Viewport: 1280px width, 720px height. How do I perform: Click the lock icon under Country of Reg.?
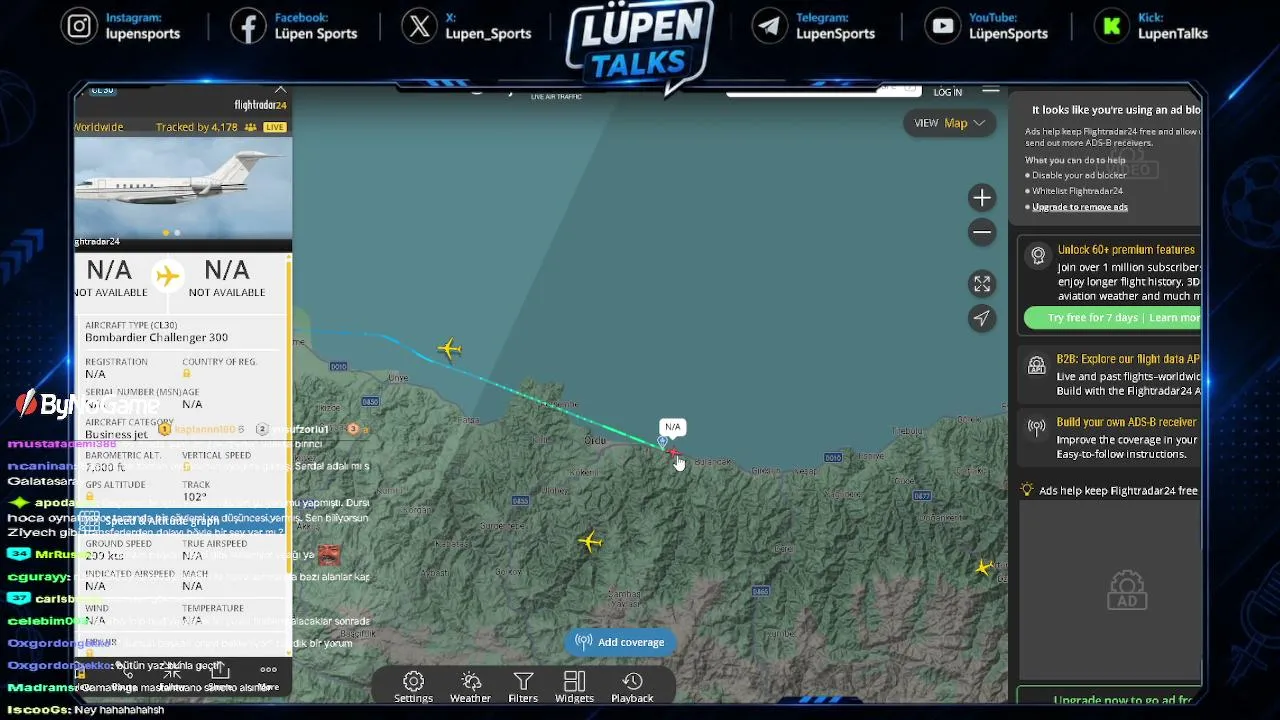(186, 374)
